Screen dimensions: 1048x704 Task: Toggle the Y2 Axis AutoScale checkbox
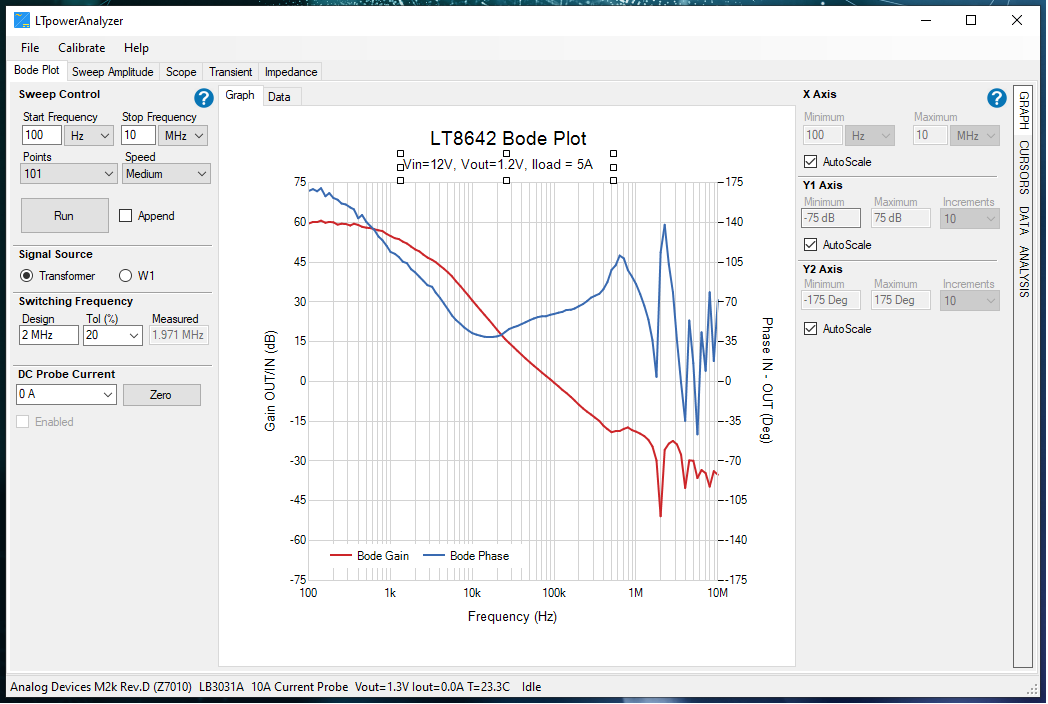811,329
